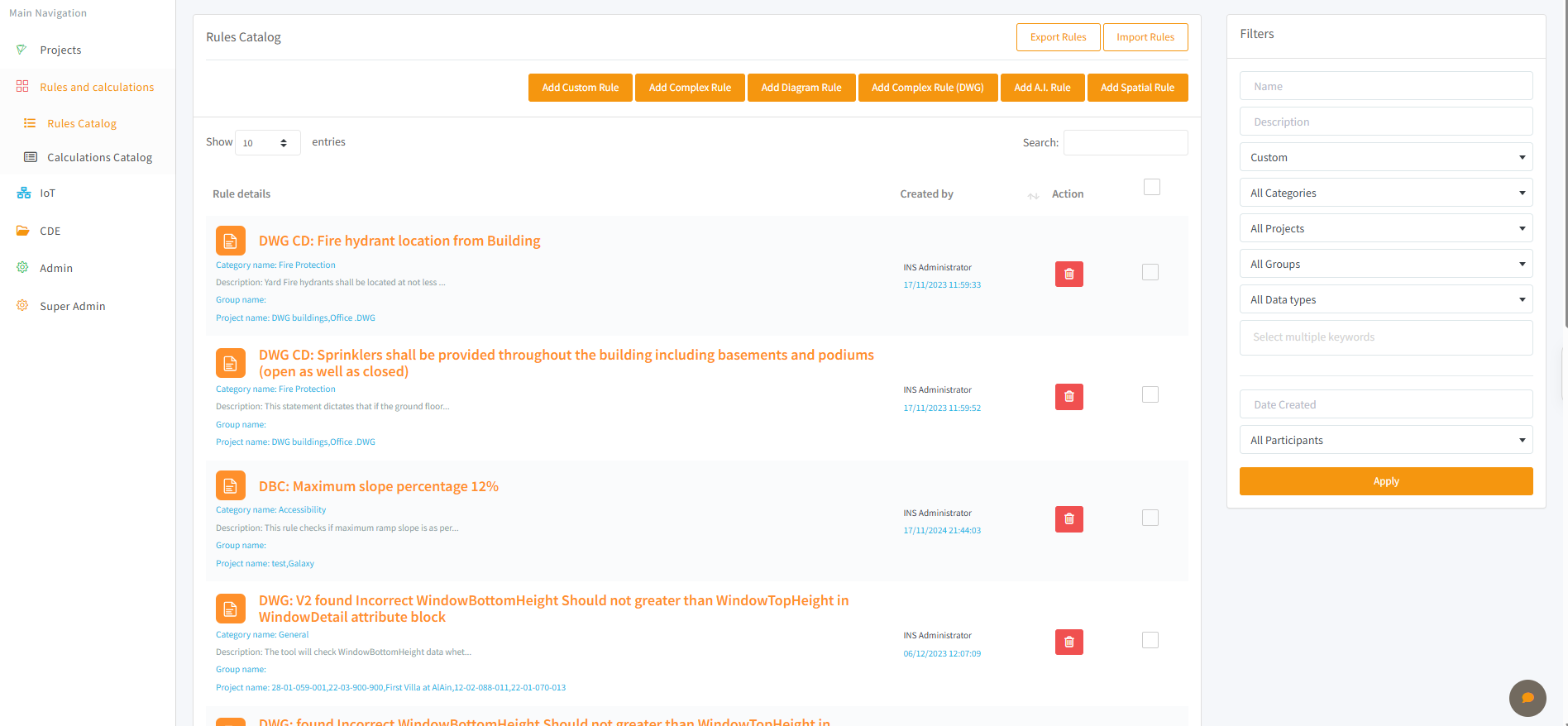This screenshot has height=726, width=1568.
Task: Open Projects in main navigation
Action: pos(60,50)
